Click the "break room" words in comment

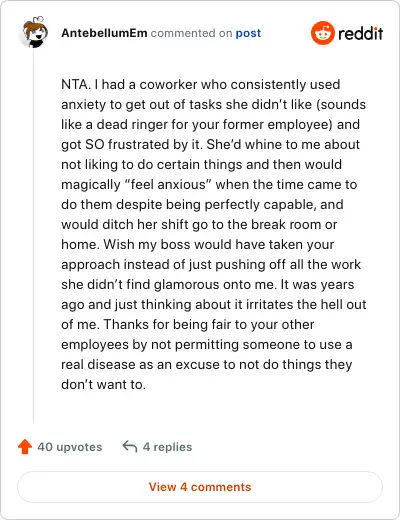(286, 224)
